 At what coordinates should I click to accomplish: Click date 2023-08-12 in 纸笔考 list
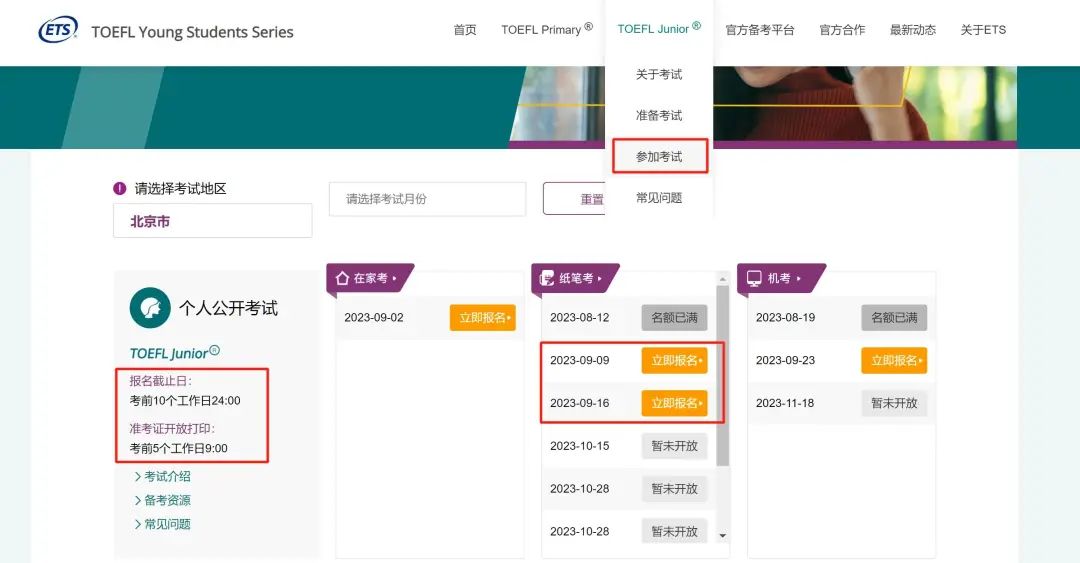(x=579, y=318)
